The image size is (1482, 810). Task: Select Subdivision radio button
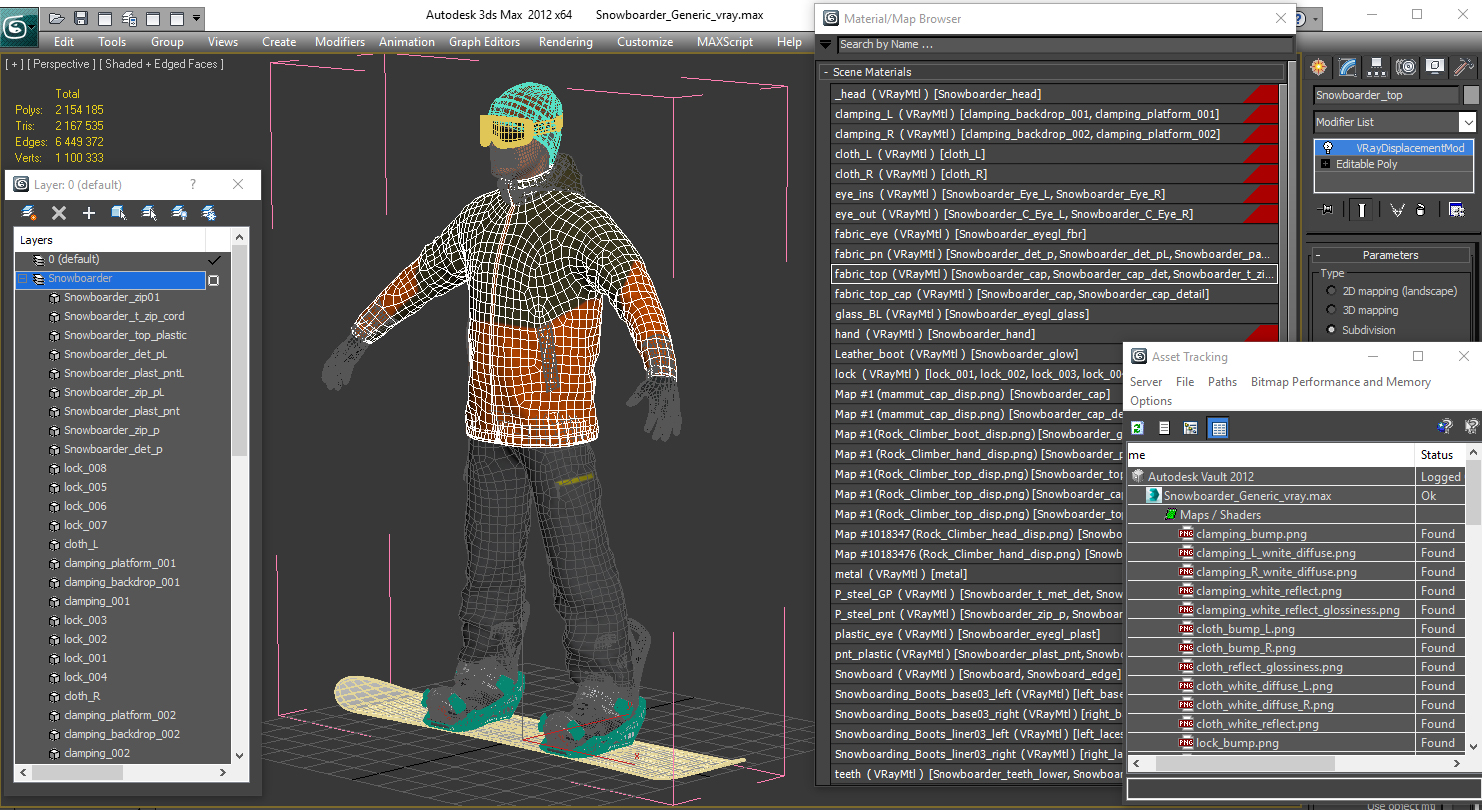1331,329
